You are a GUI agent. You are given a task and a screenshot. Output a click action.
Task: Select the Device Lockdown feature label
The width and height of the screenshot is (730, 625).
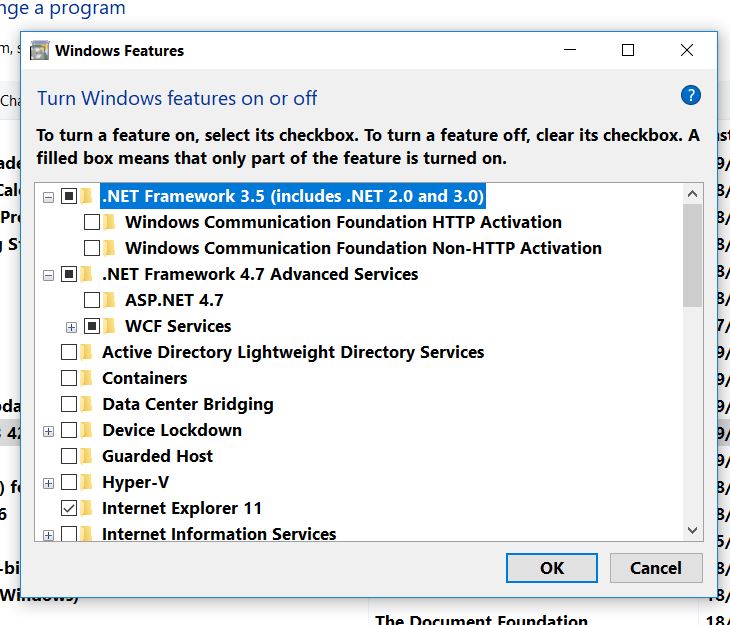tap(172, 430)
